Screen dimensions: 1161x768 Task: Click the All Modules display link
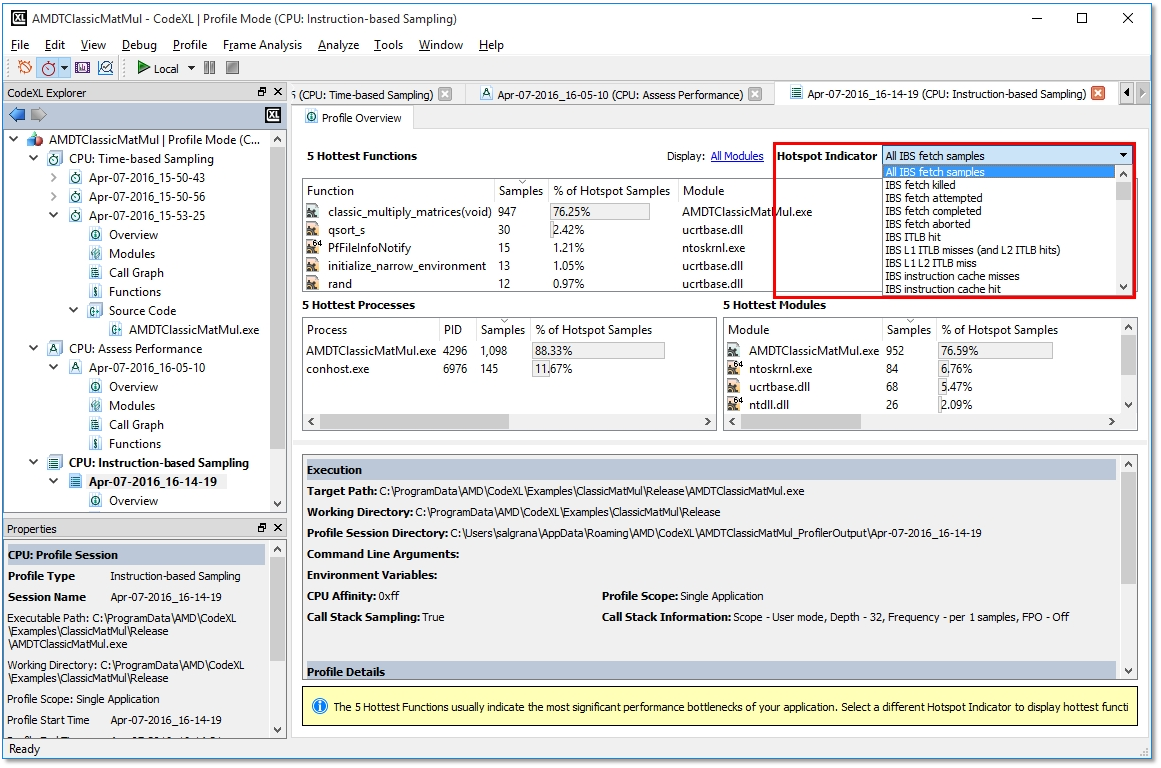[737, 156]
